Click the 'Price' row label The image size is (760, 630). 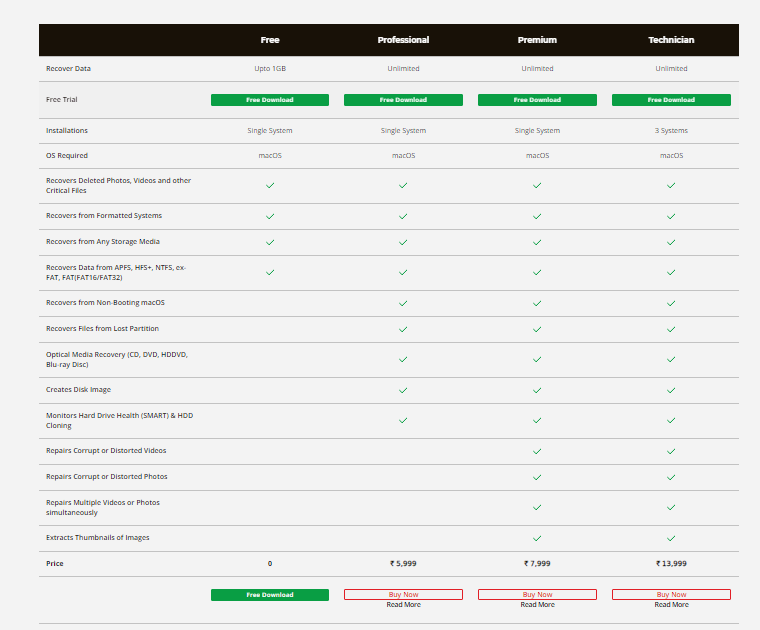[55, 564]
